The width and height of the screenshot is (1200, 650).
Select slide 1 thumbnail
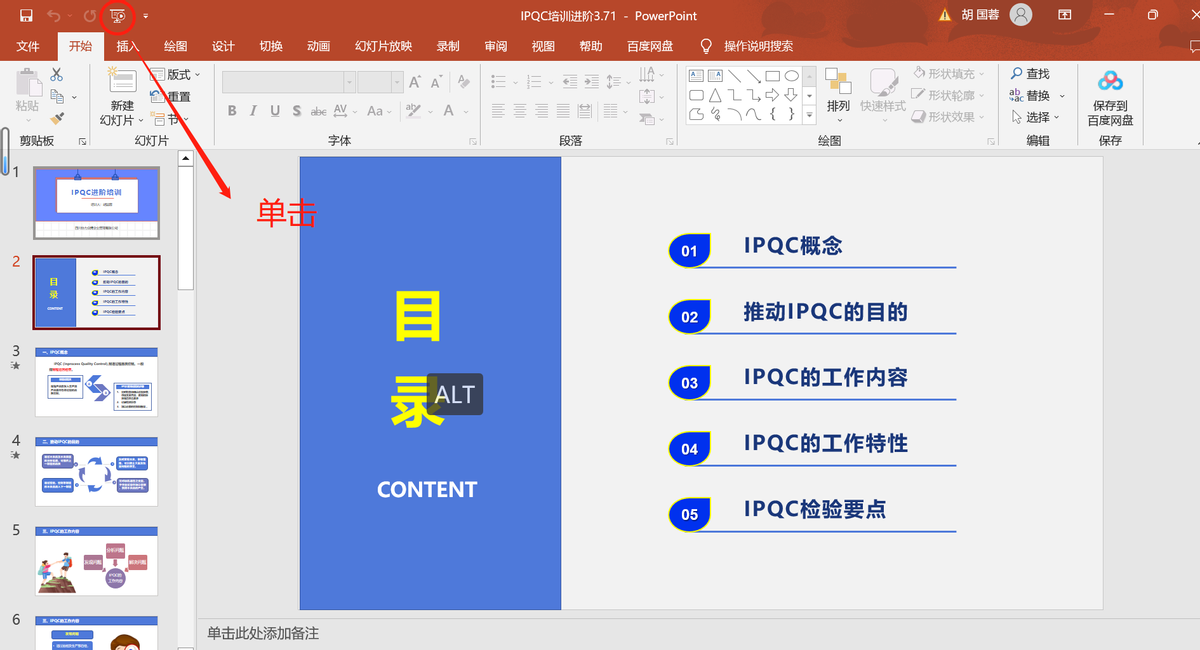click(x=96, y=203)
